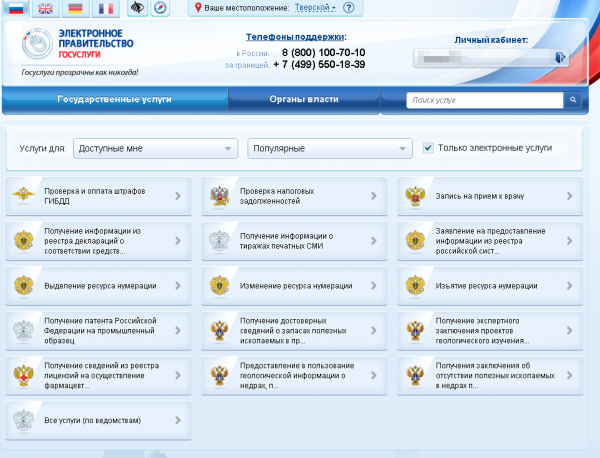
Task: Expand arrow on Выделение ресурса нумерации
Action: 178,285
